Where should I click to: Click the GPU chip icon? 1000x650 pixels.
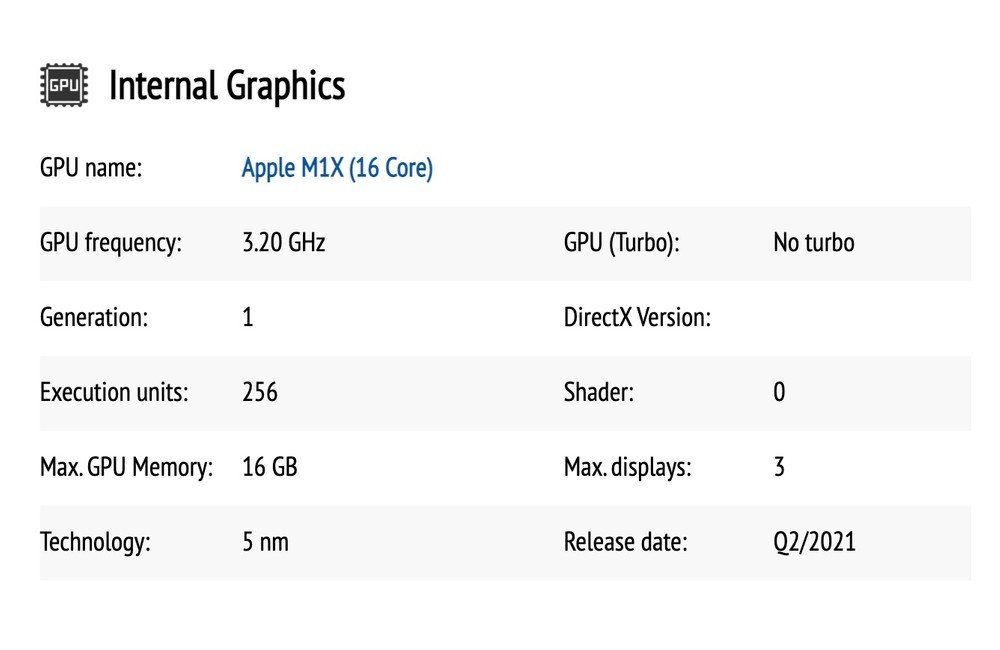pos(63,86)
